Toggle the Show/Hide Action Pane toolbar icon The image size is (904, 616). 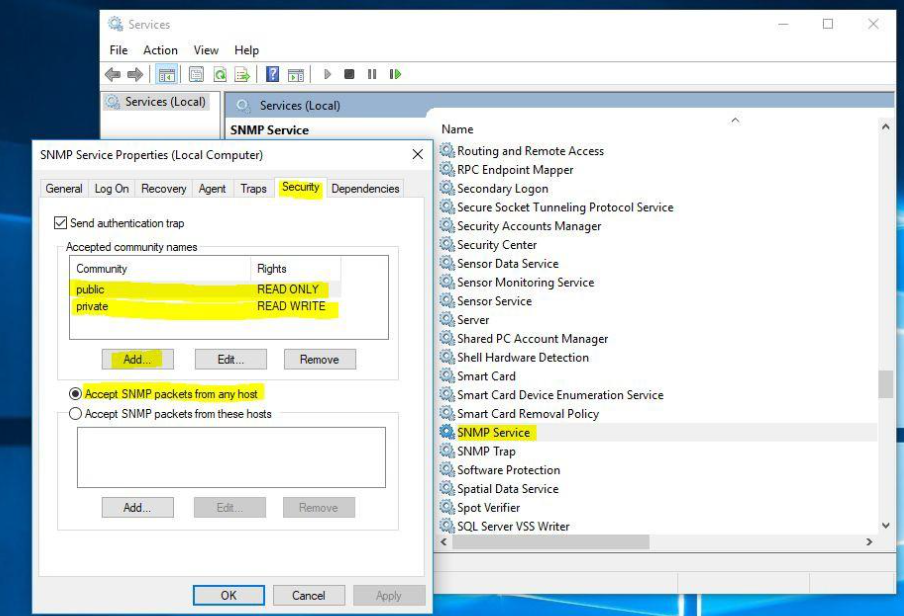(296, 74)
